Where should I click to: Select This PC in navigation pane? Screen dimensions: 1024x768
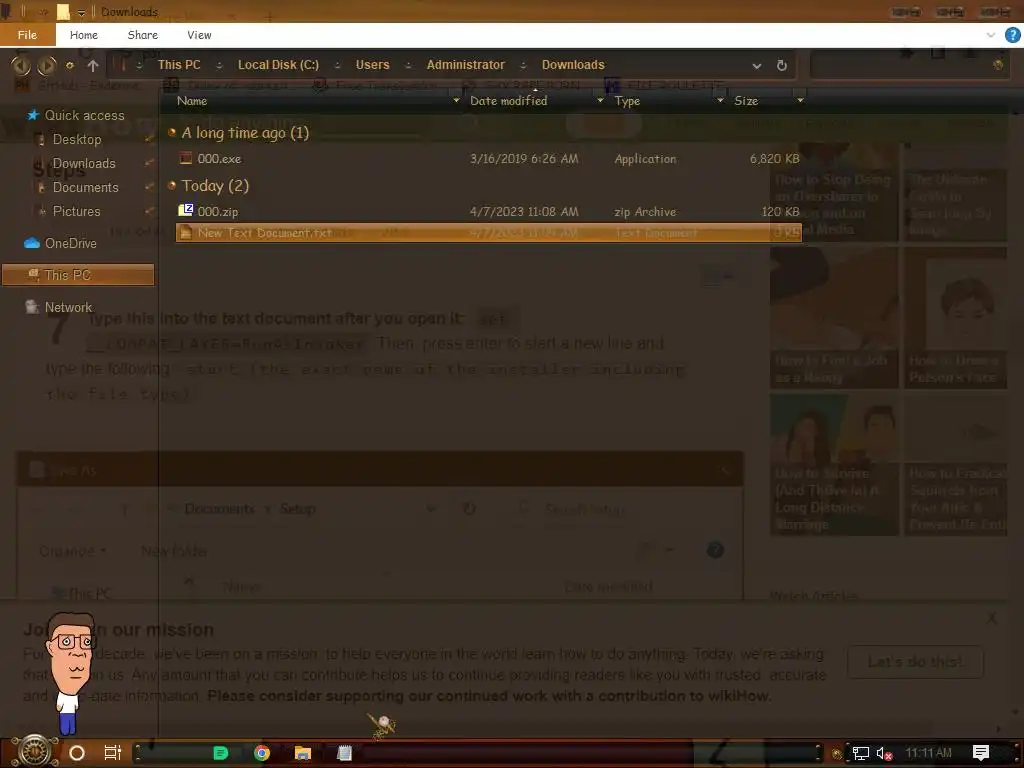[78, 275]
